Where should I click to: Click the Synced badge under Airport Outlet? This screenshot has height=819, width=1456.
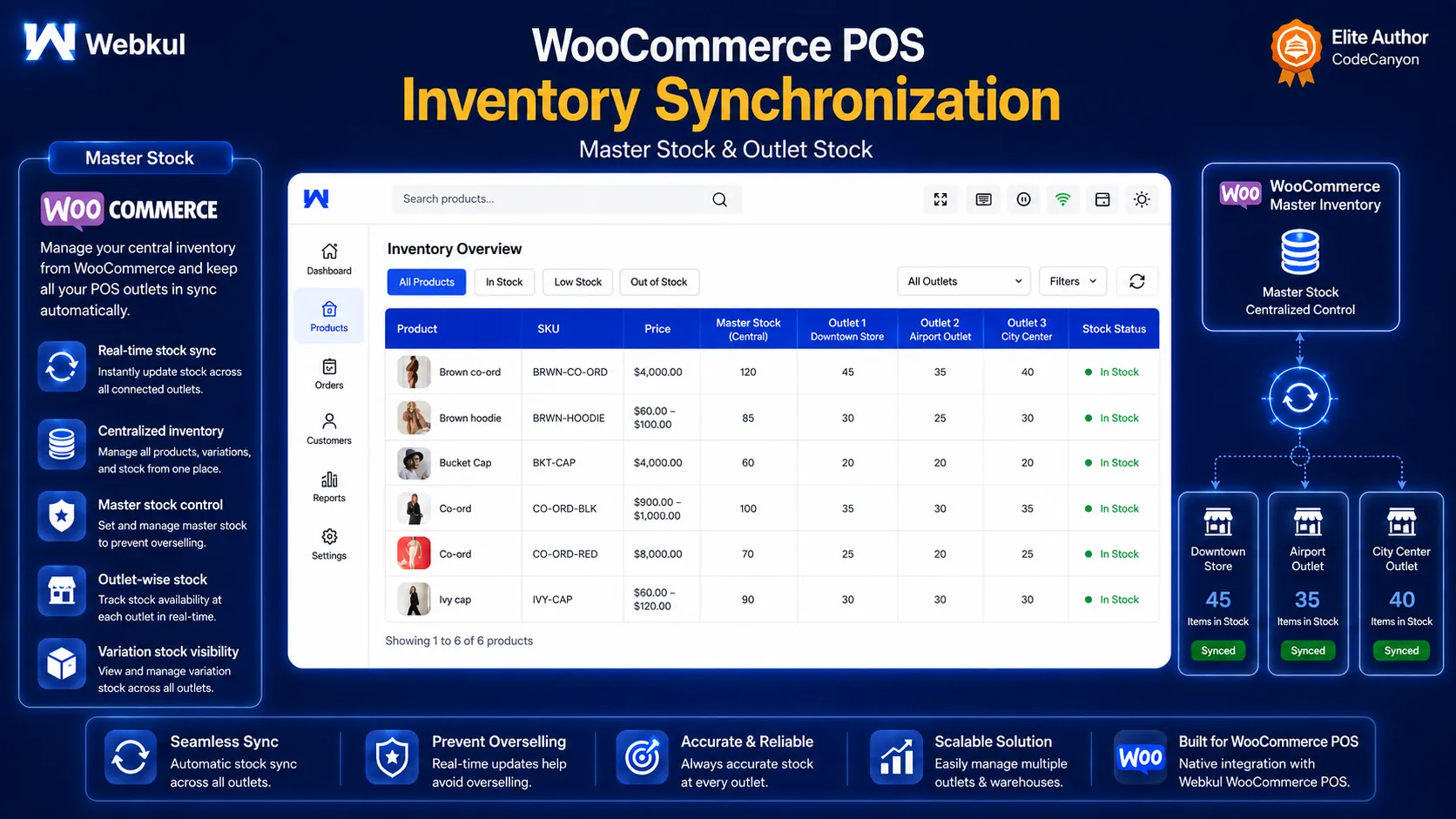point(1308,651)
